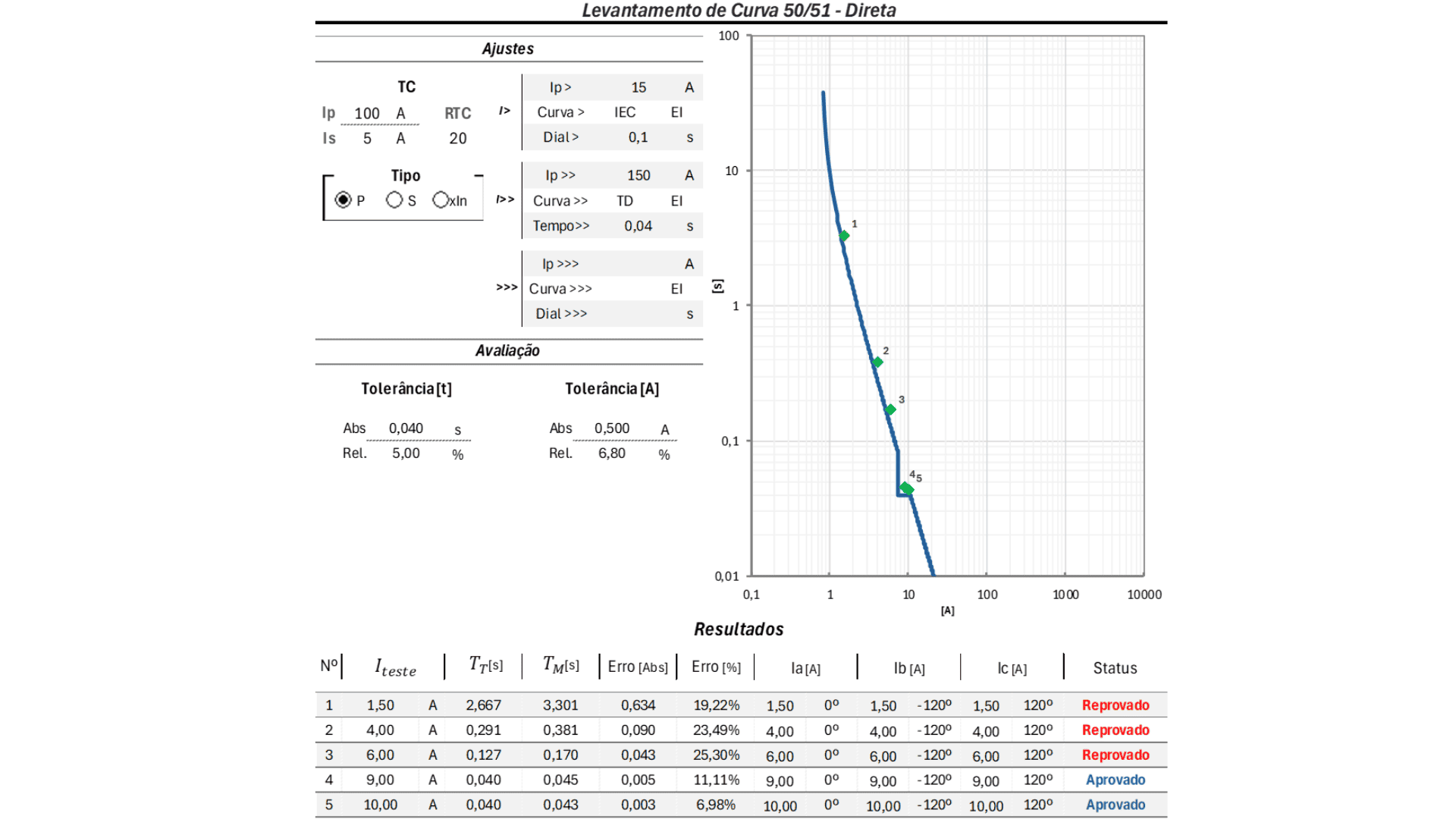
Task: Click Reprovado status in row 1
Action: pos(1116,705)
